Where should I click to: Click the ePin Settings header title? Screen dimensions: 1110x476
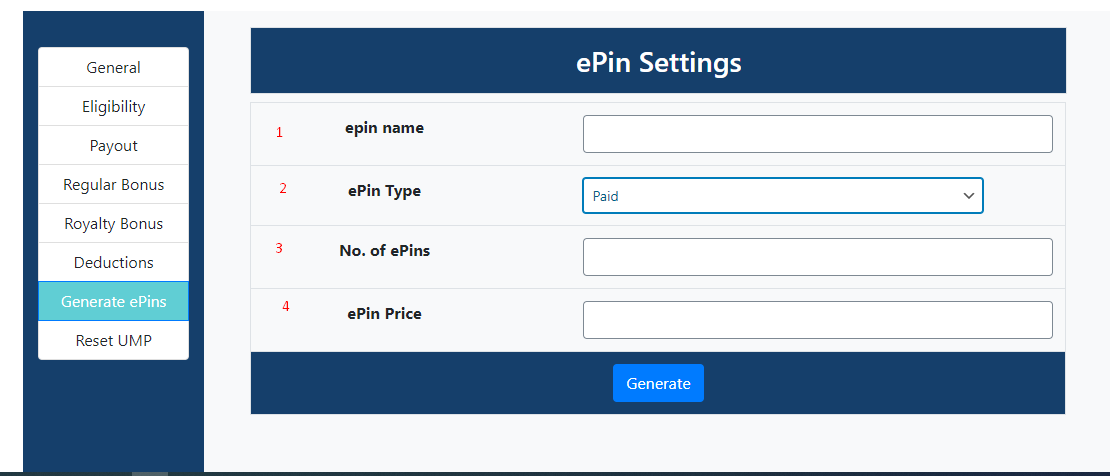coord(658,62)
